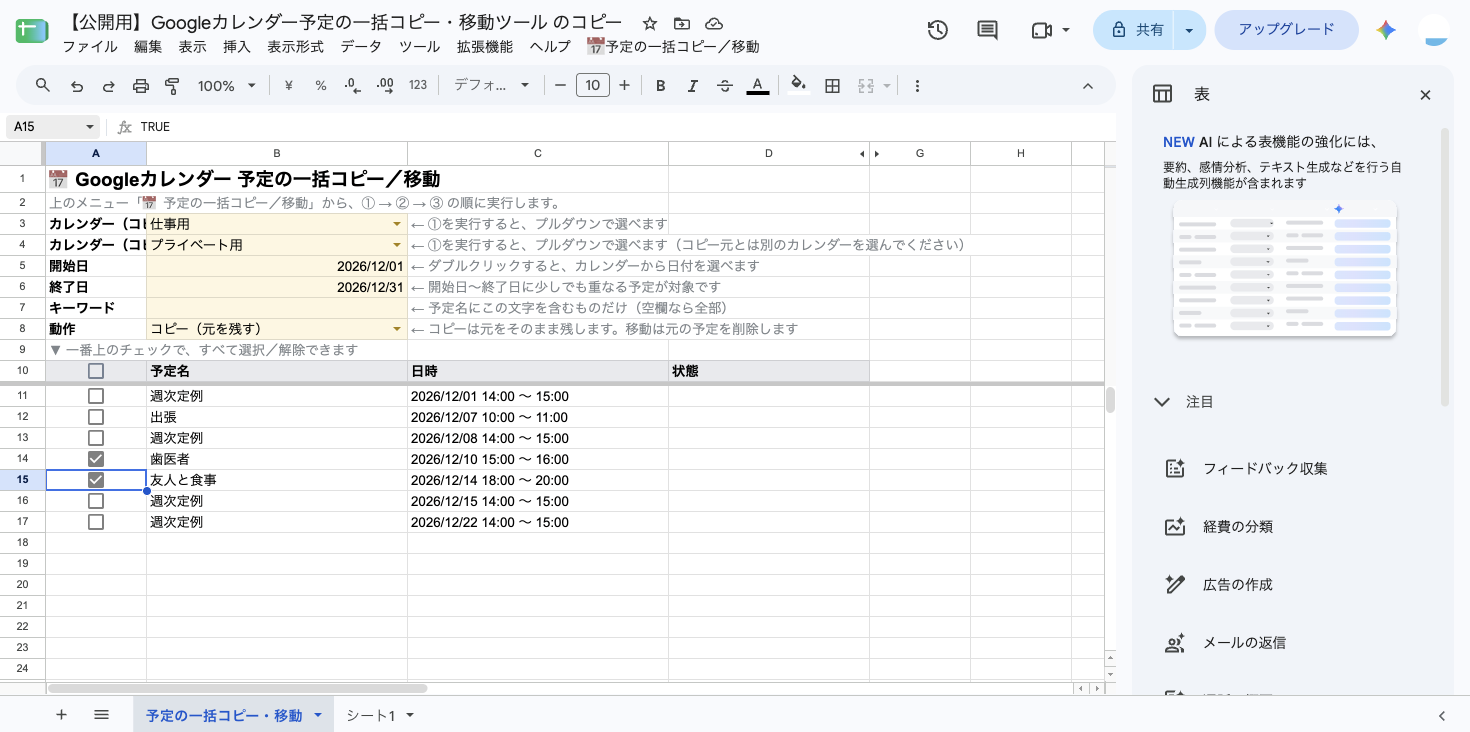Open the zoom 100% dropdown

point(227,86)
